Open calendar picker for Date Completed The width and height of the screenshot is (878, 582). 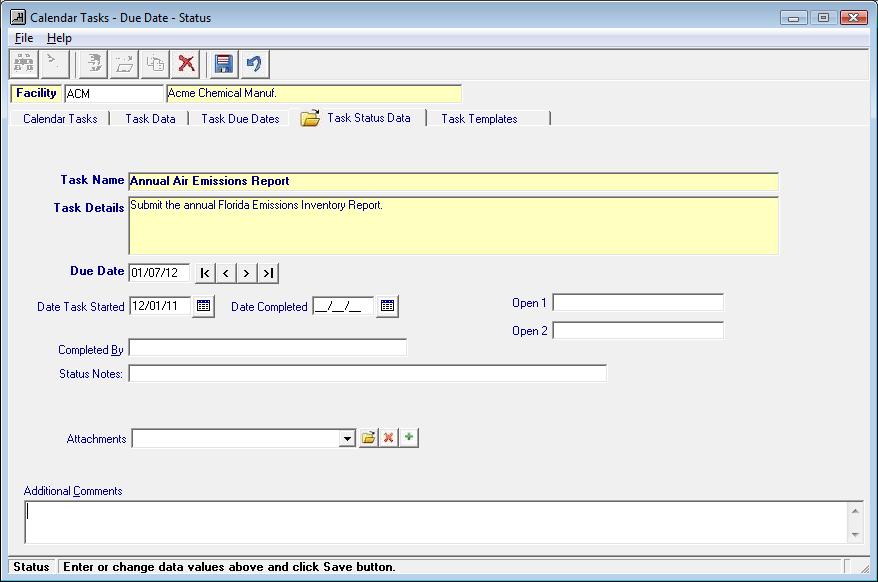click(x=387, y=306)
